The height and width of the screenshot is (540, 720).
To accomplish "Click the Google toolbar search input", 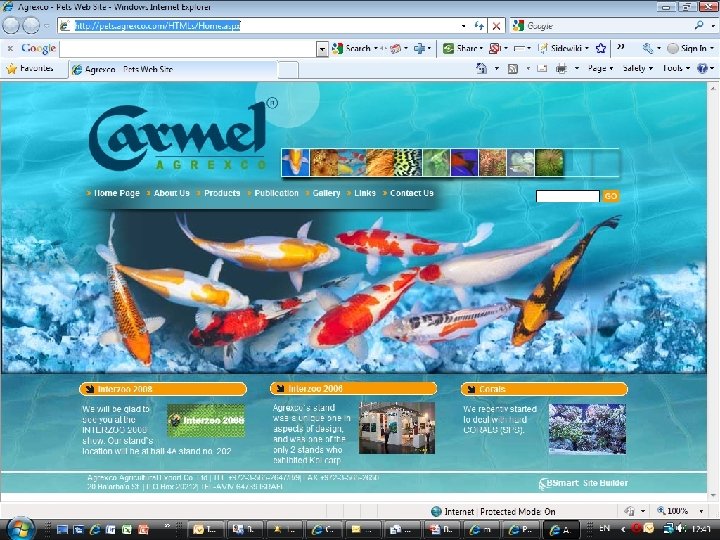I will 188,49.
